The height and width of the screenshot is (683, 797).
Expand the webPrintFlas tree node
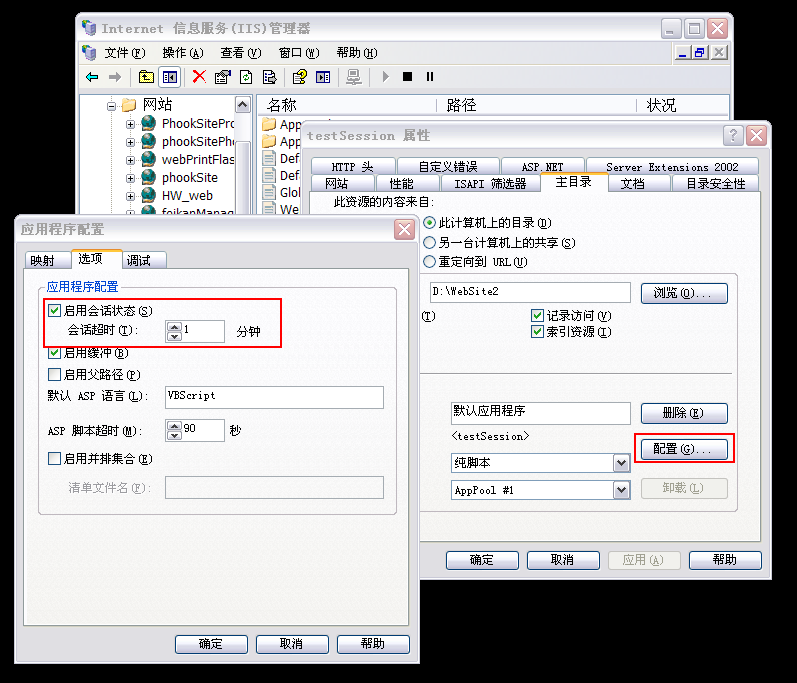131,160
